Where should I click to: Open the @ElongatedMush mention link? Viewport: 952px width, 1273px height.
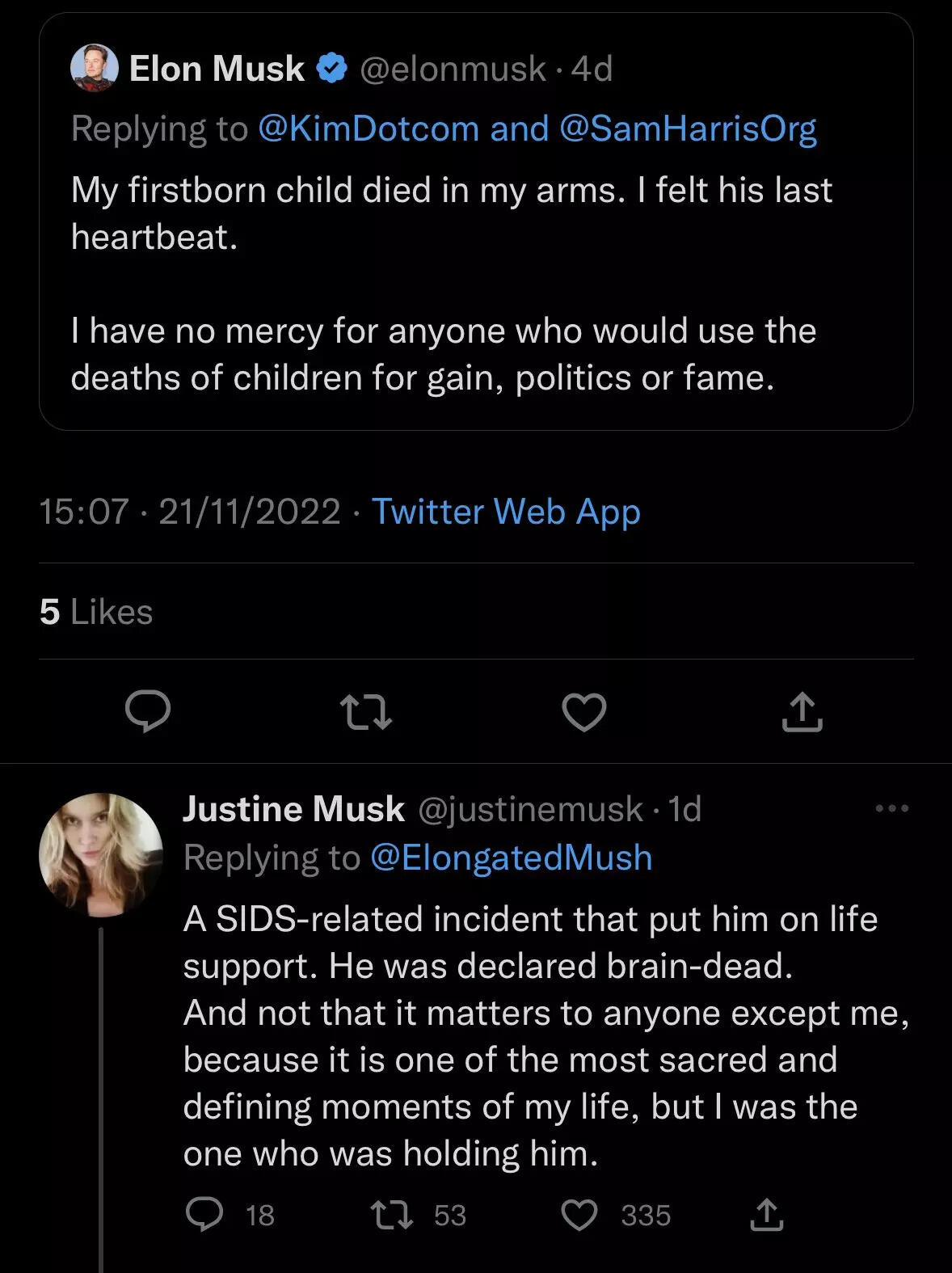coord(511,858)
